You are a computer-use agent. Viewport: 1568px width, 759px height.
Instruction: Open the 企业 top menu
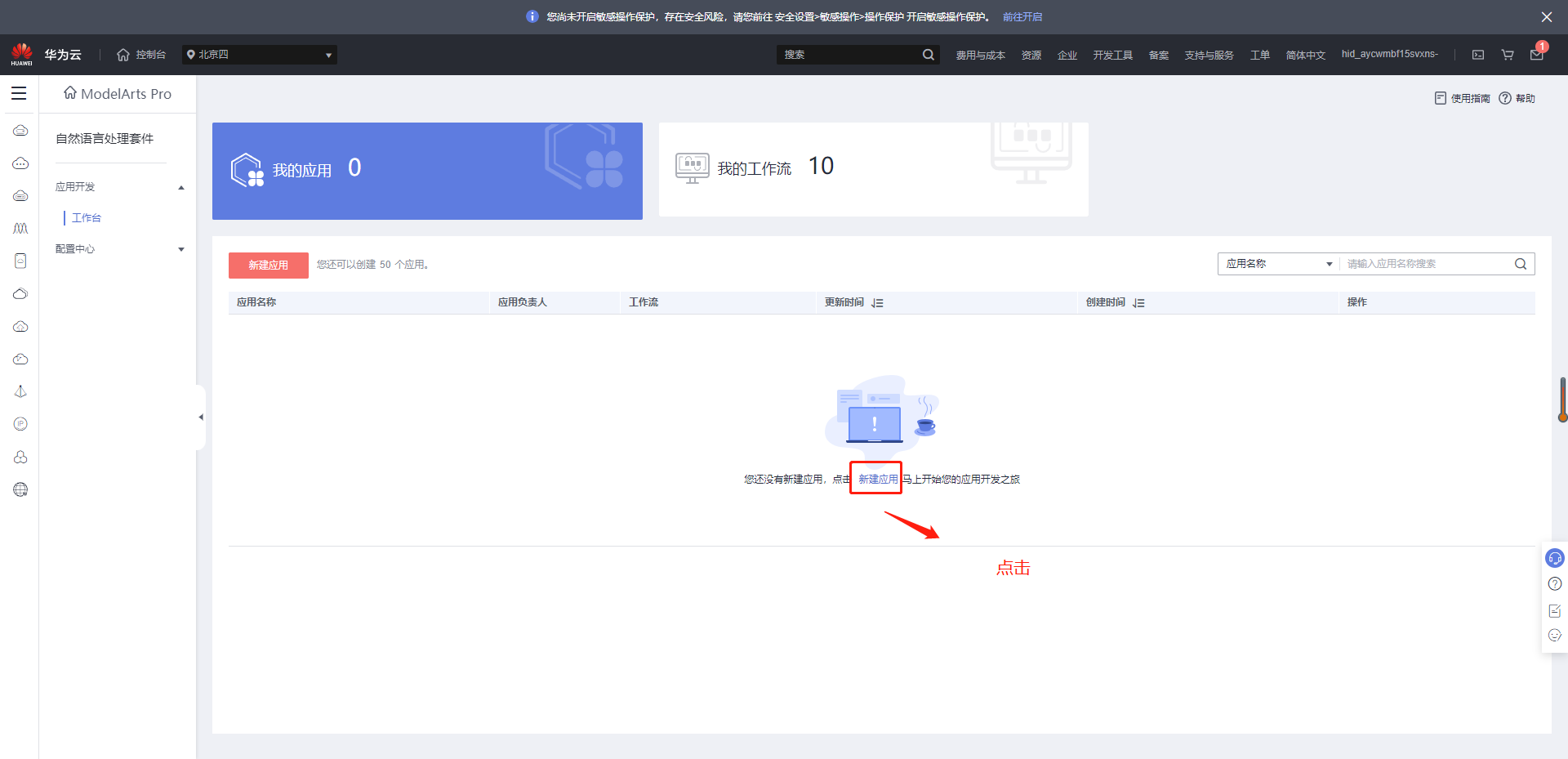click(x=1067, y=55)
